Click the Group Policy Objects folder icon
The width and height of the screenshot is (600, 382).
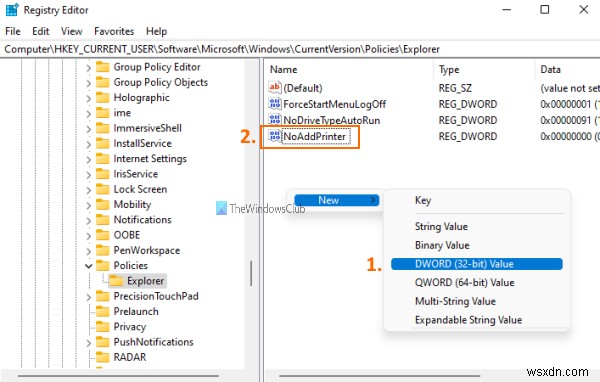[103, 82]
